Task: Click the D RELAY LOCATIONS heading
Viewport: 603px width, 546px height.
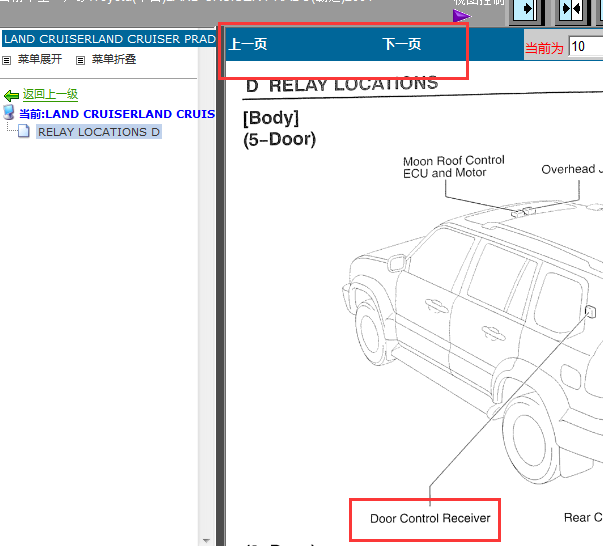Action: [342, 85]
